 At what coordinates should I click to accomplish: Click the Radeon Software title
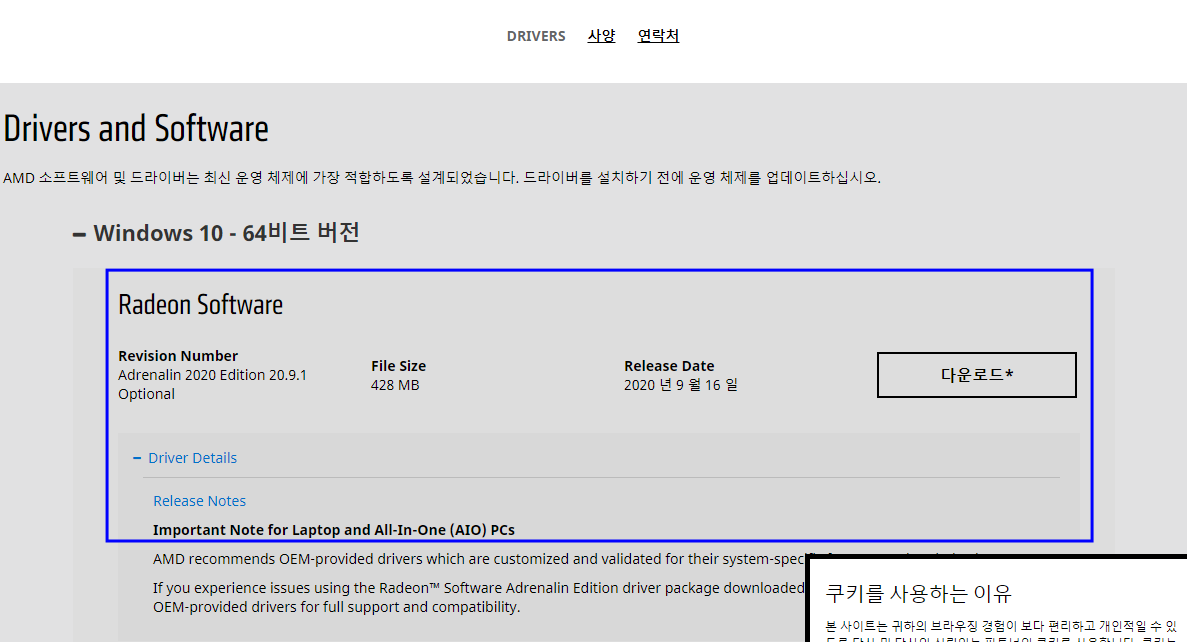pos(201,304)
